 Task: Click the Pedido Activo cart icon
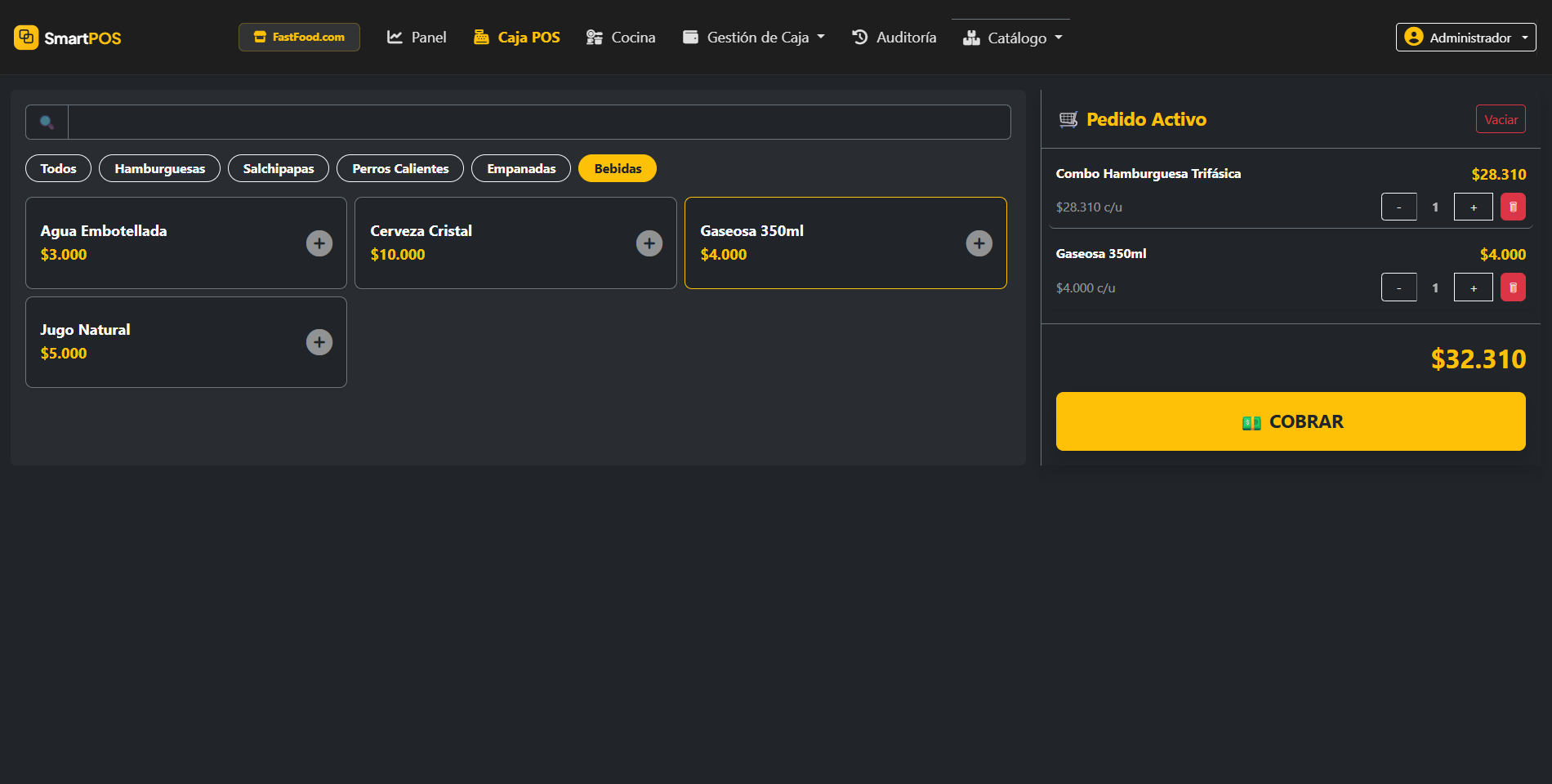point(1068,120)
